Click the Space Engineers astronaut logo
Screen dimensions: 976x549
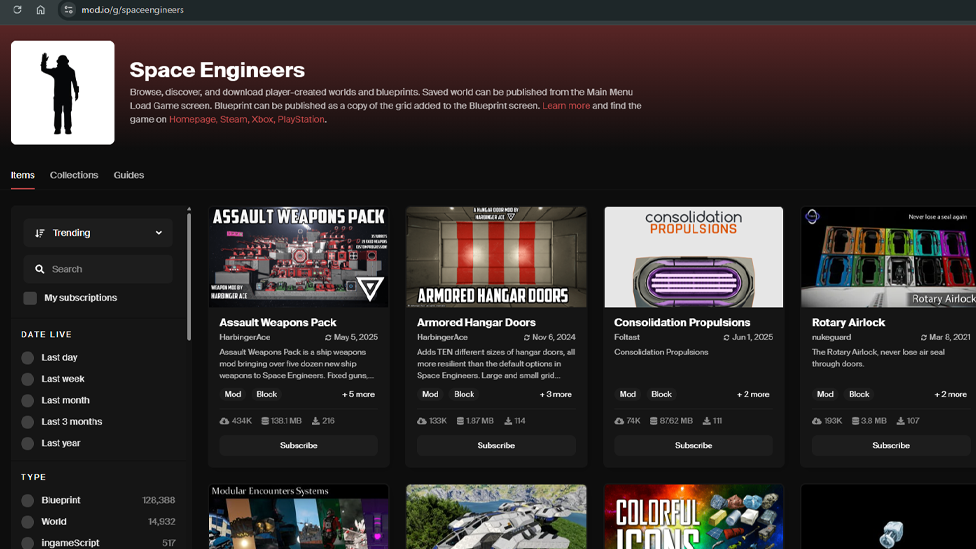[62, 93]
